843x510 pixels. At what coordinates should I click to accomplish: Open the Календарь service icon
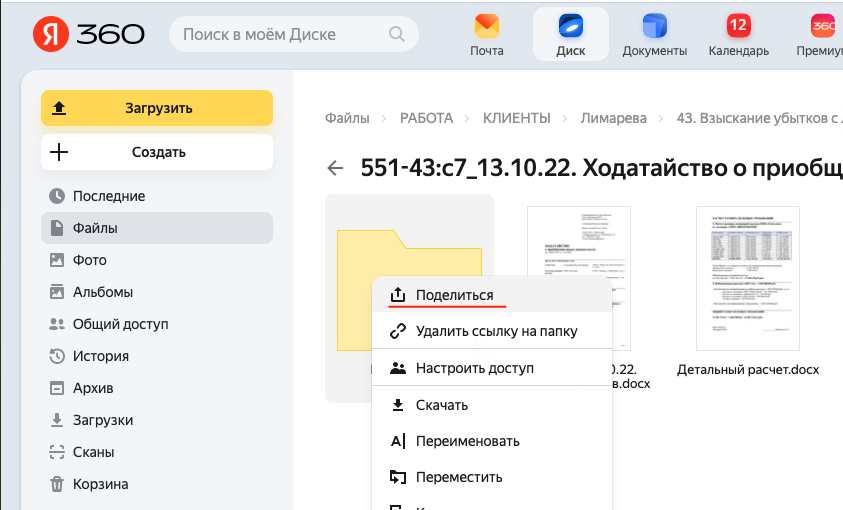click(x=738, y=25)
